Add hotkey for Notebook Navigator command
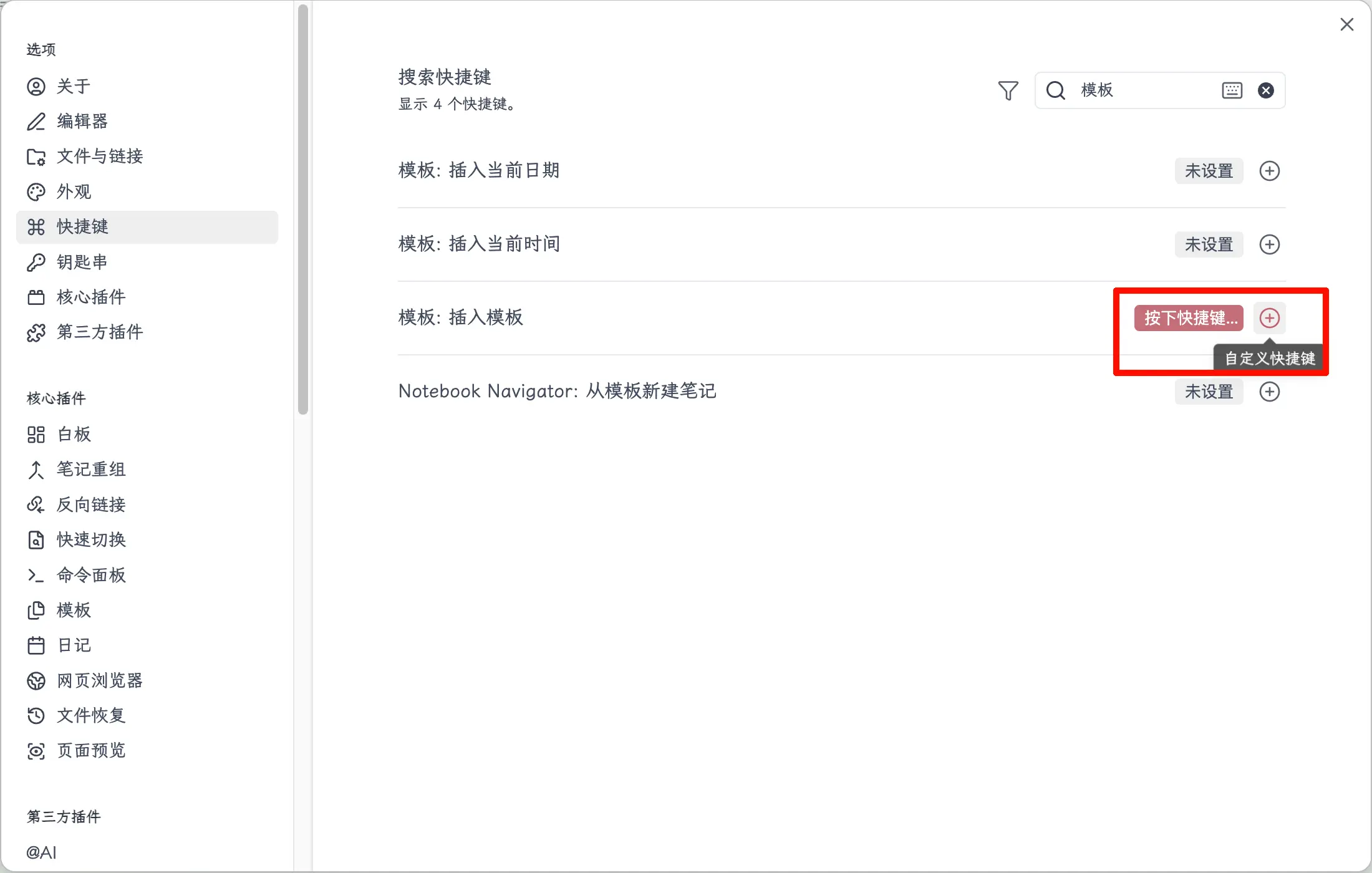Viewport: 1372px width, 873px height. 1269,392
